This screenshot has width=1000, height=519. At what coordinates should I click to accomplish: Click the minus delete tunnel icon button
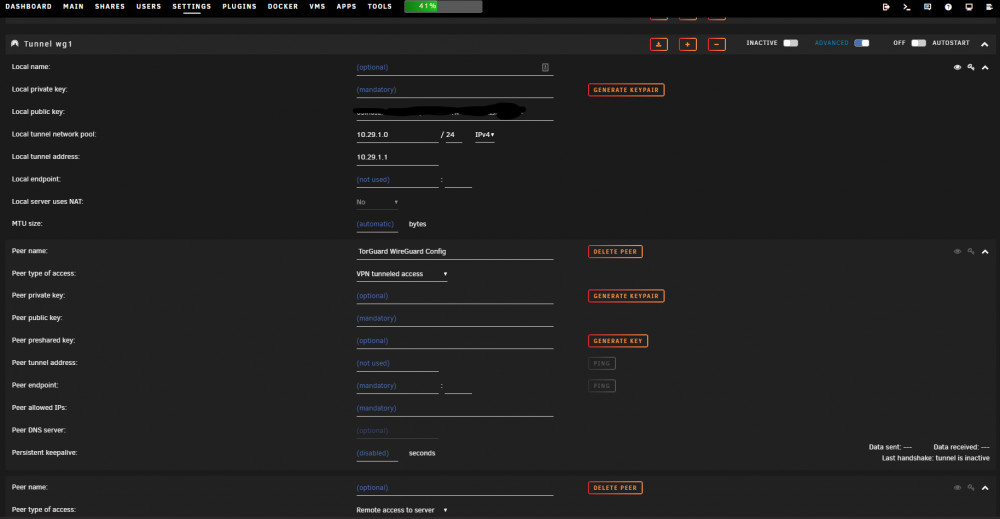click(x=717, y=44)
